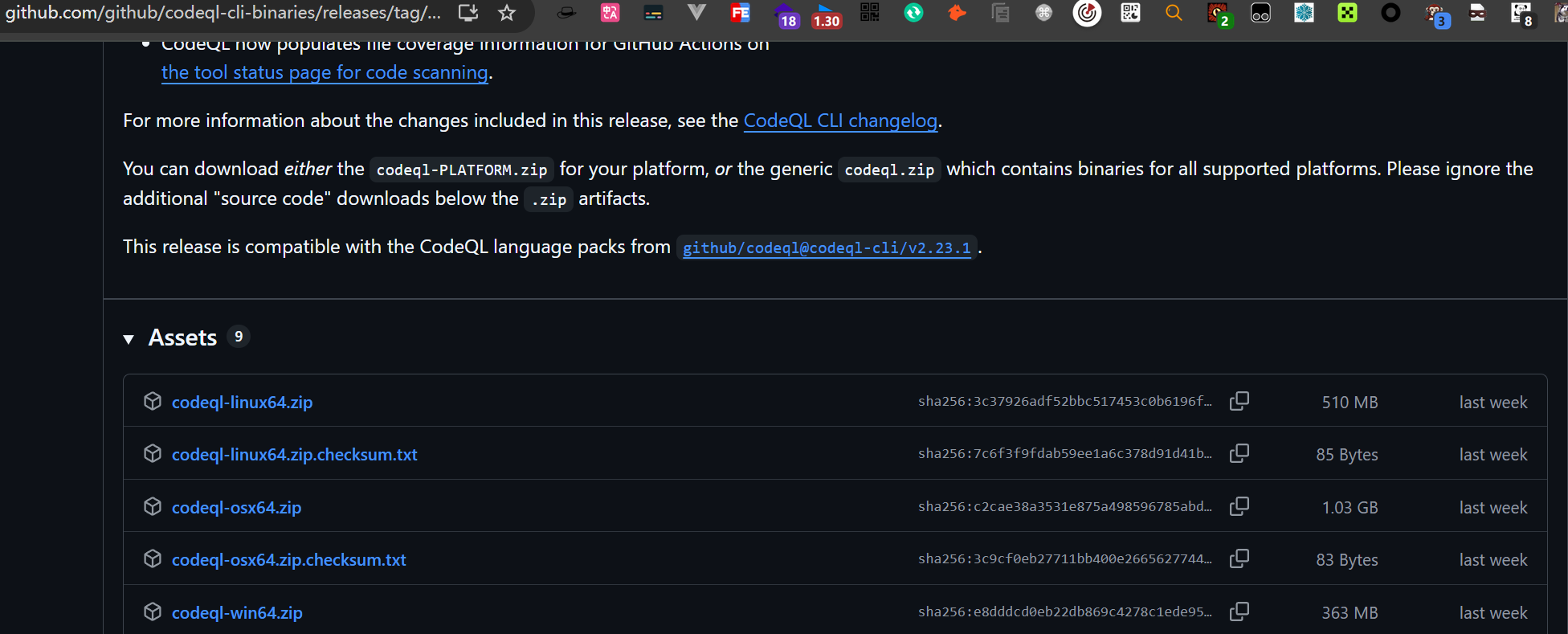Screen dimensions: 1568x634
Task: Download codeql-linux64.zip
Action: point(242,403)
